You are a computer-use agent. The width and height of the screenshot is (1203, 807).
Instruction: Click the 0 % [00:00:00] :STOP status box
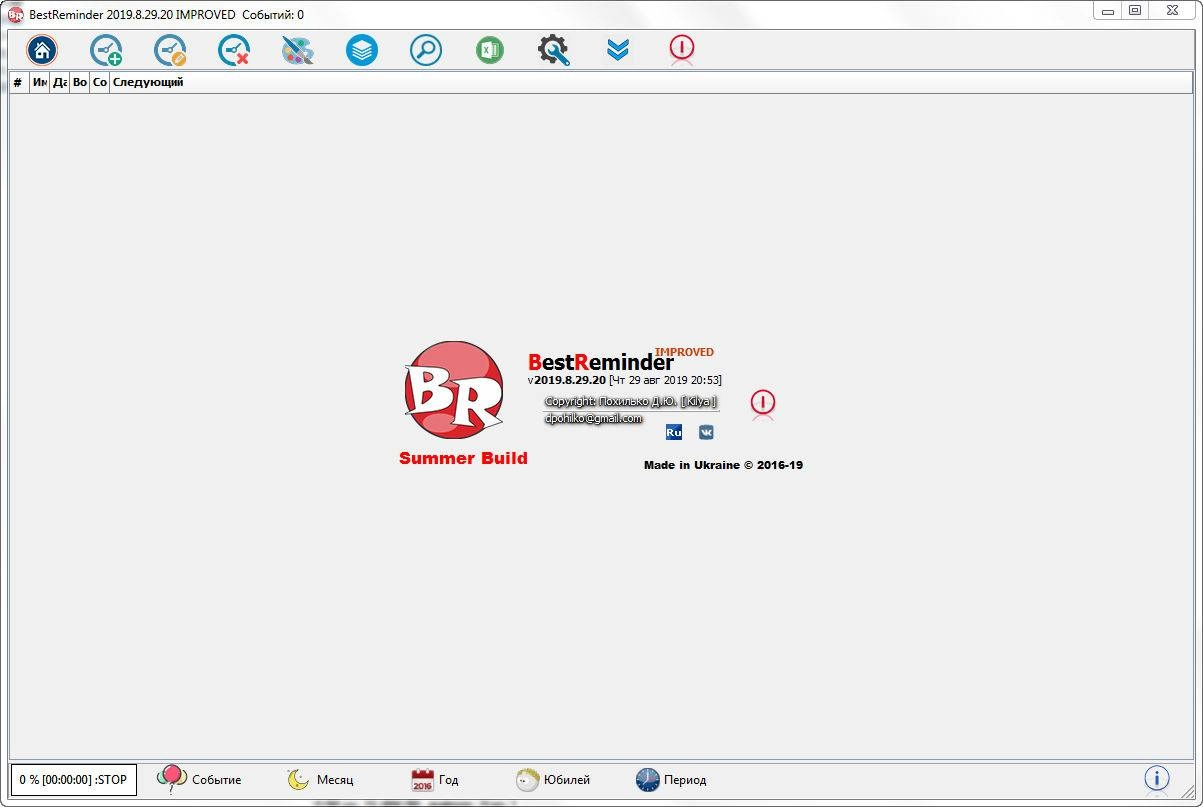[73, 780]
